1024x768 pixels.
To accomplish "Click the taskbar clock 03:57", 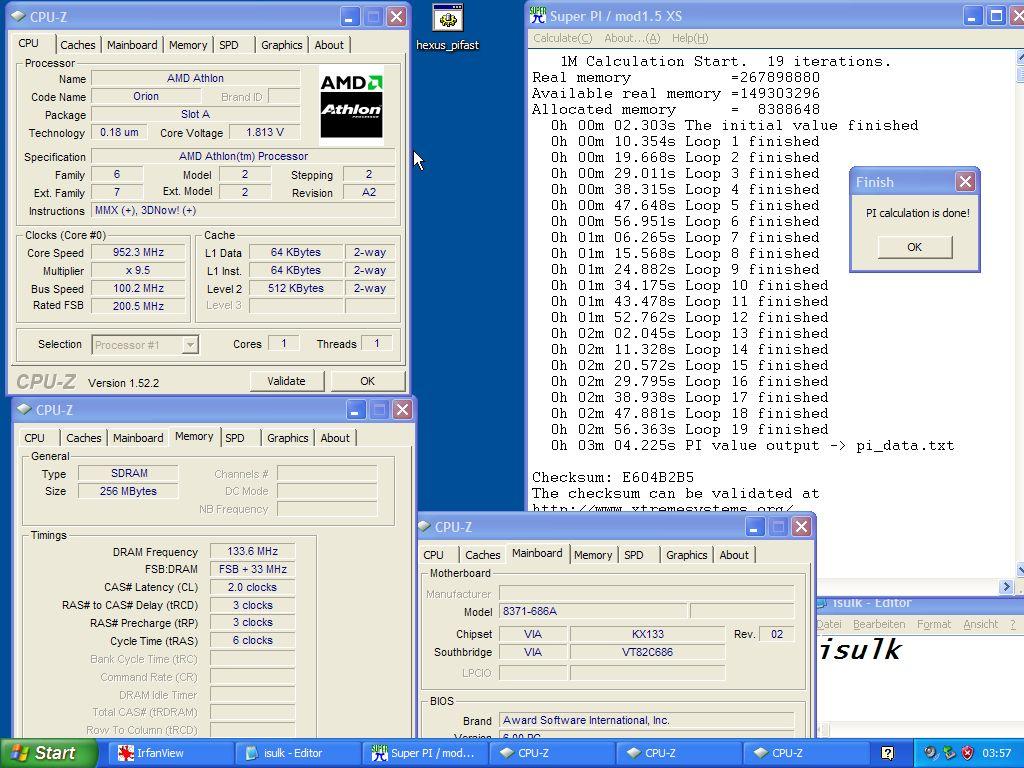I will click(x=996, y=753).
